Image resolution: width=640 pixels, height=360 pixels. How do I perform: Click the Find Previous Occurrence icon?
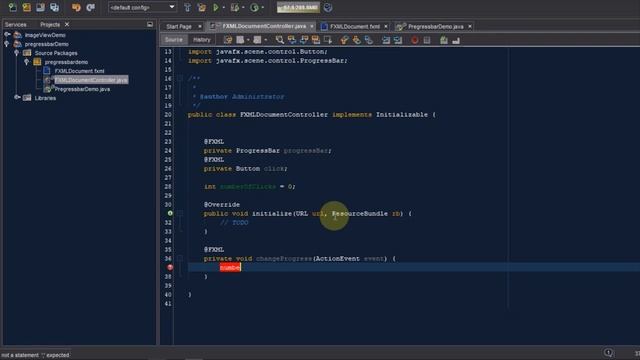click(291, 40)
